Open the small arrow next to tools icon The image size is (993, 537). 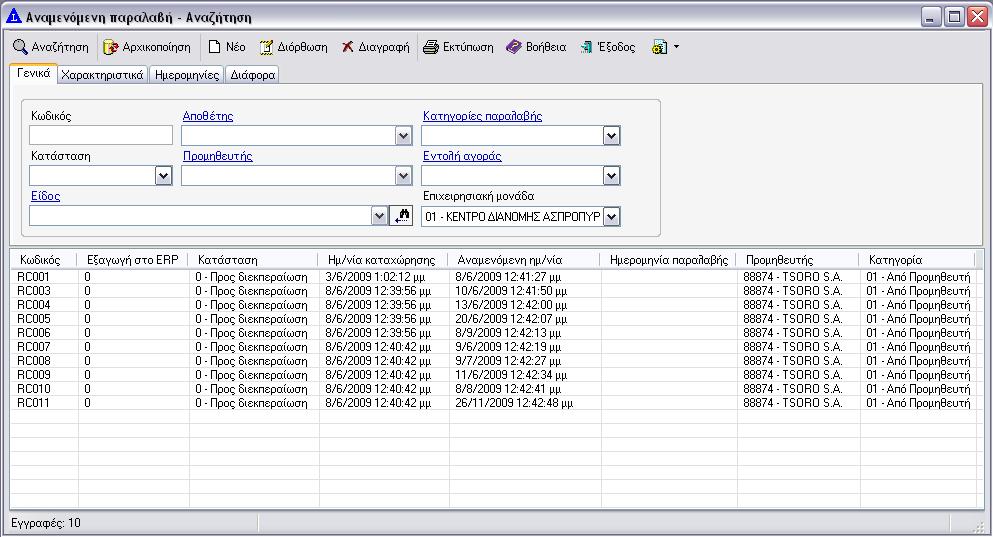[x=676, y=47]
